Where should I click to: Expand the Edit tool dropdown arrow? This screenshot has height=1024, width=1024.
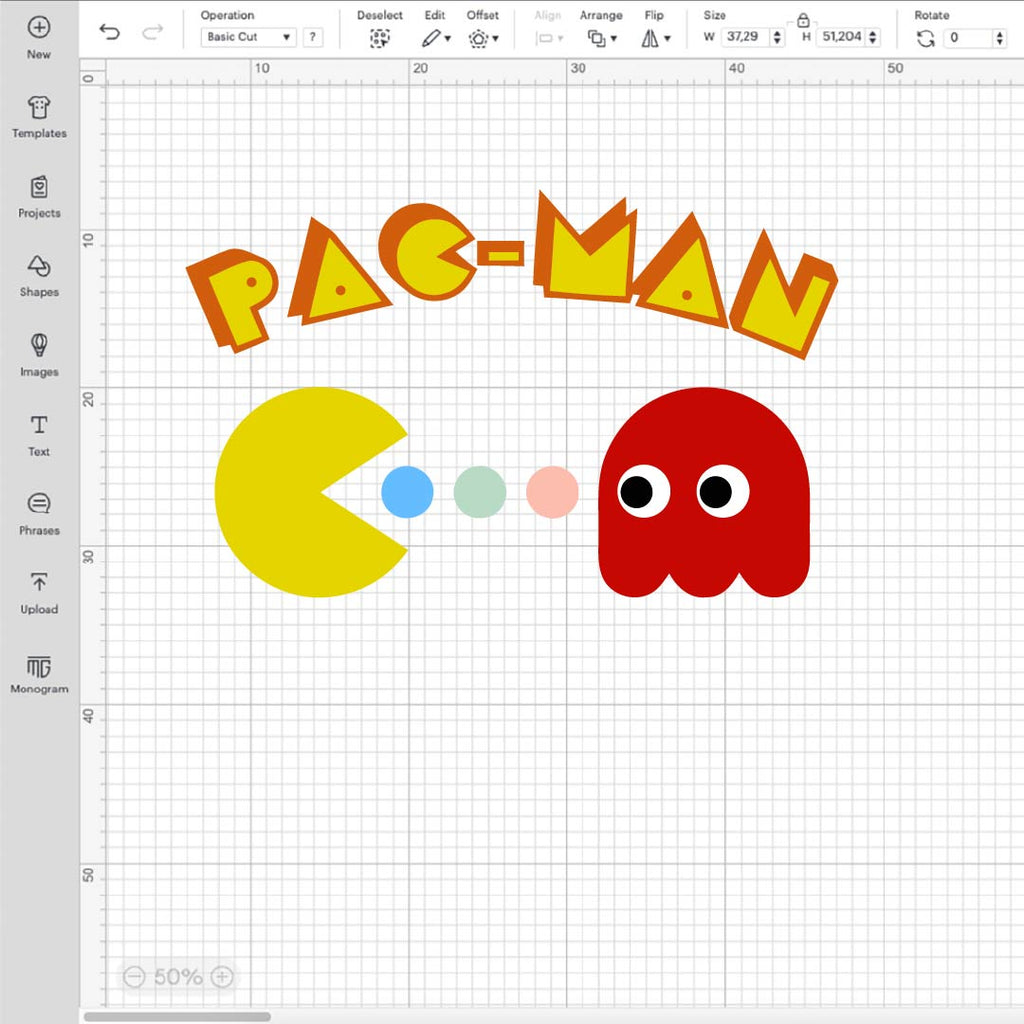coord(446,38)
